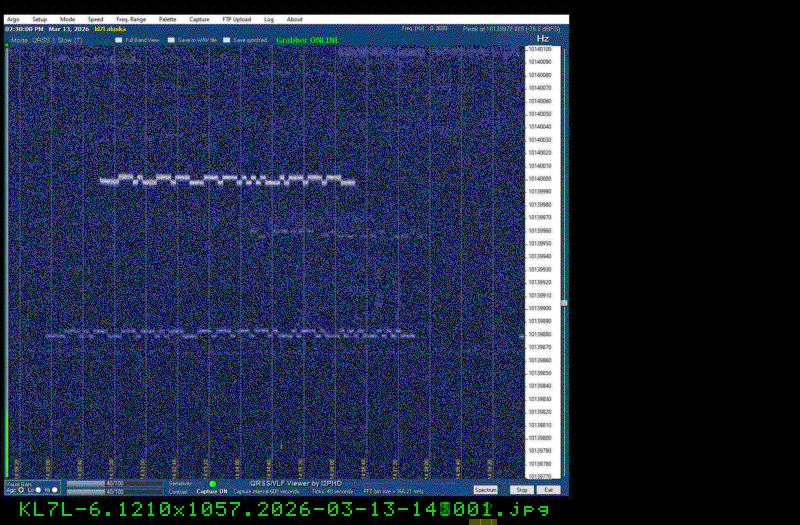Open the Mode menu

coord(67,19)
